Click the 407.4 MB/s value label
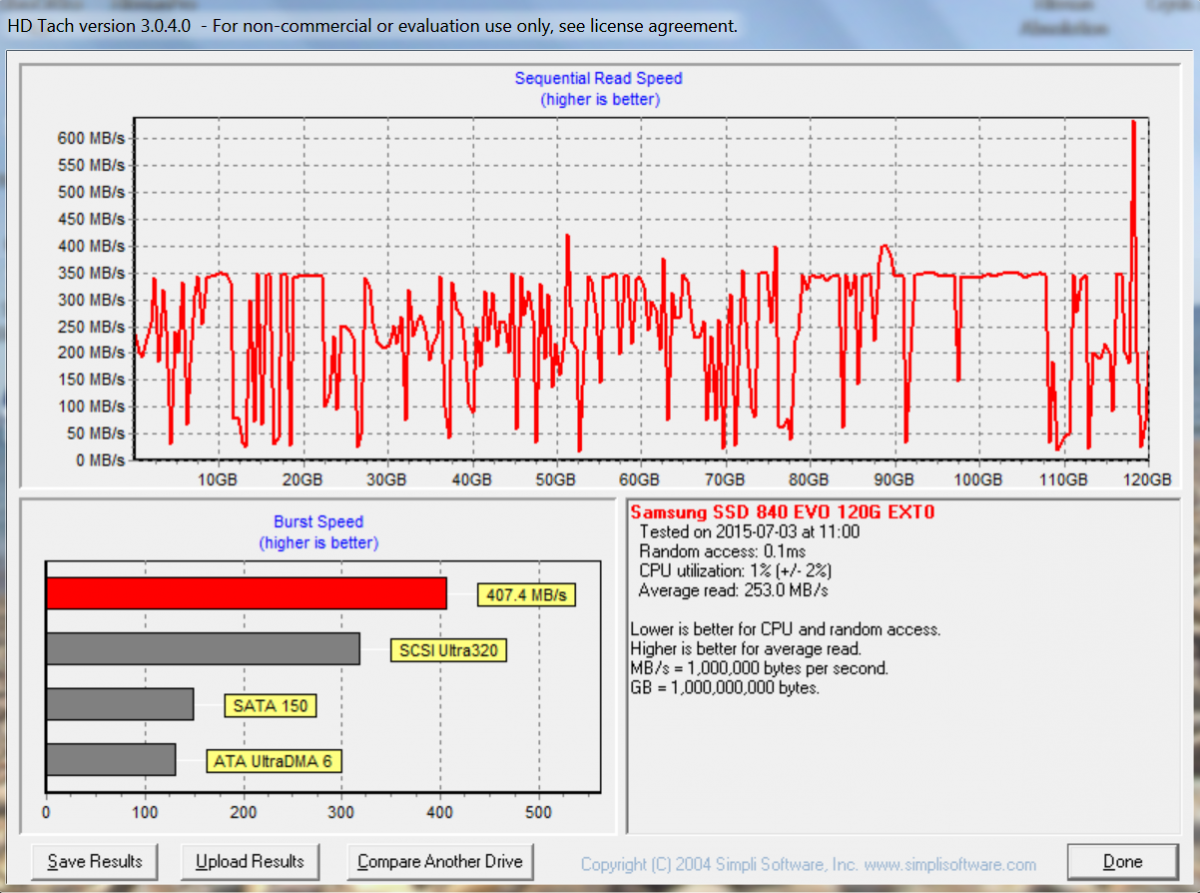This screenshot has height=893, width=1200. [527, 596]
